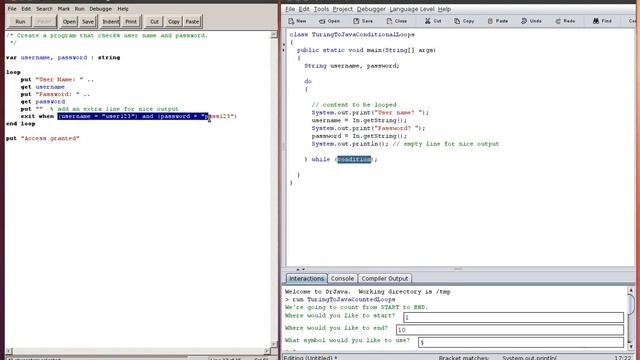This screenshot has width=640, height=360.
Task: Open the Help menu in DrJava
Action: coord(444,9)
